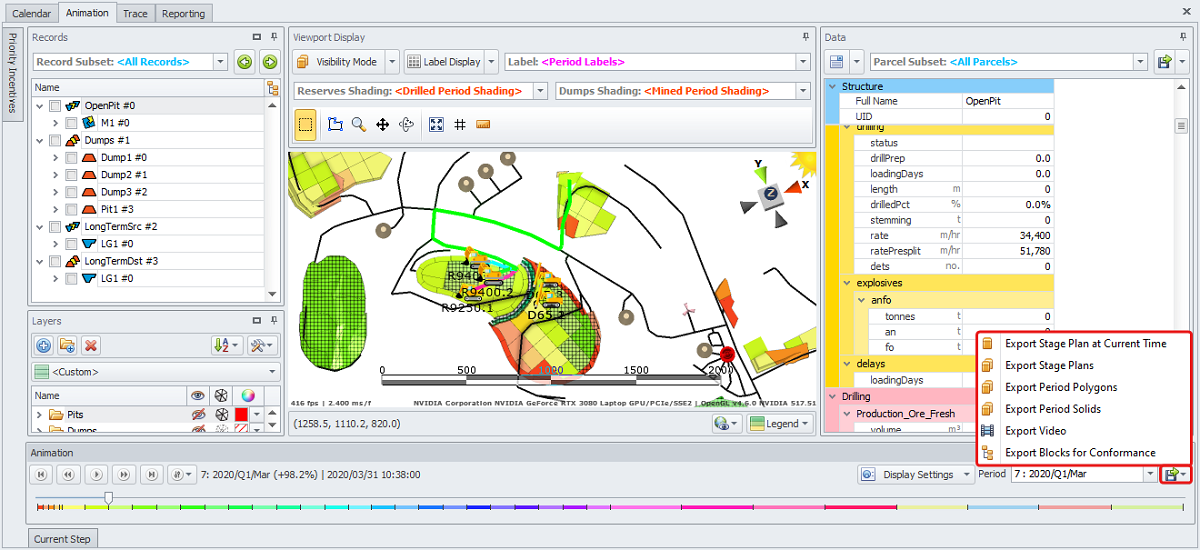This screenshot has height=550, width=1200.
Task: Toggle the grid display icon
Action: [460, 125]
